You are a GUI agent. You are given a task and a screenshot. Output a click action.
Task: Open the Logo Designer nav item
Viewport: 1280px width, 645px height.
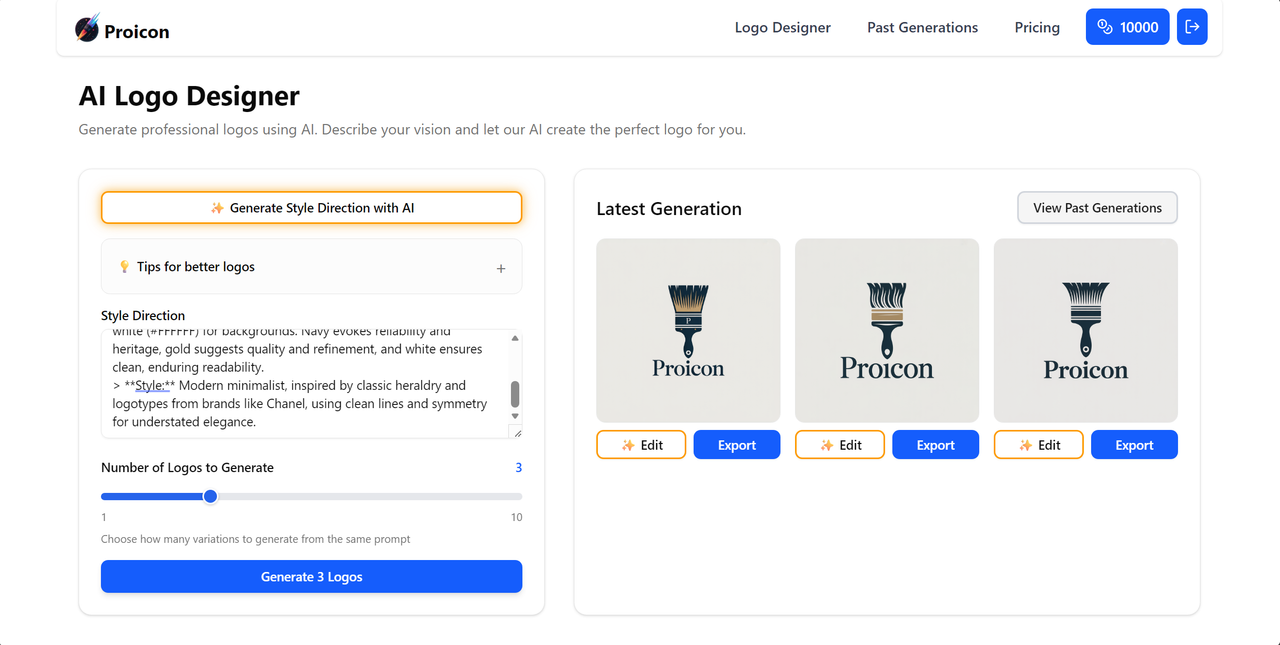(783, 27)
